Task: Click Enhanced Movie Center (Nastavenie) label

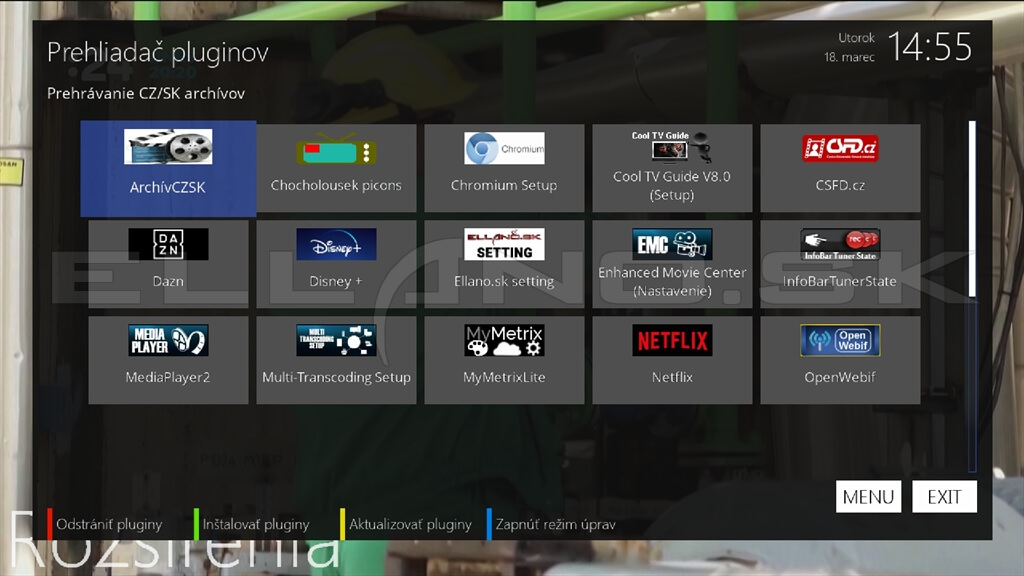Action: coord(672,281)
